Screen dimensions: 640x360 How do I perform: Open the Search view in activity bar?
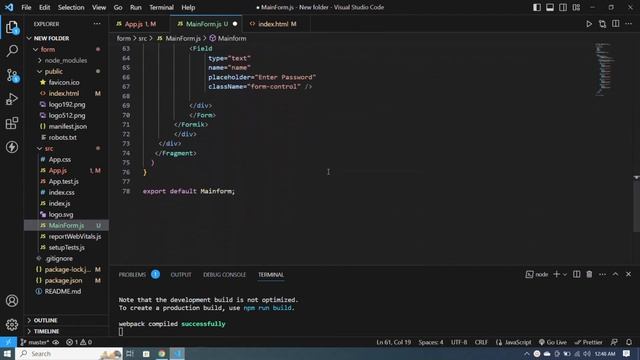point(12,51)
